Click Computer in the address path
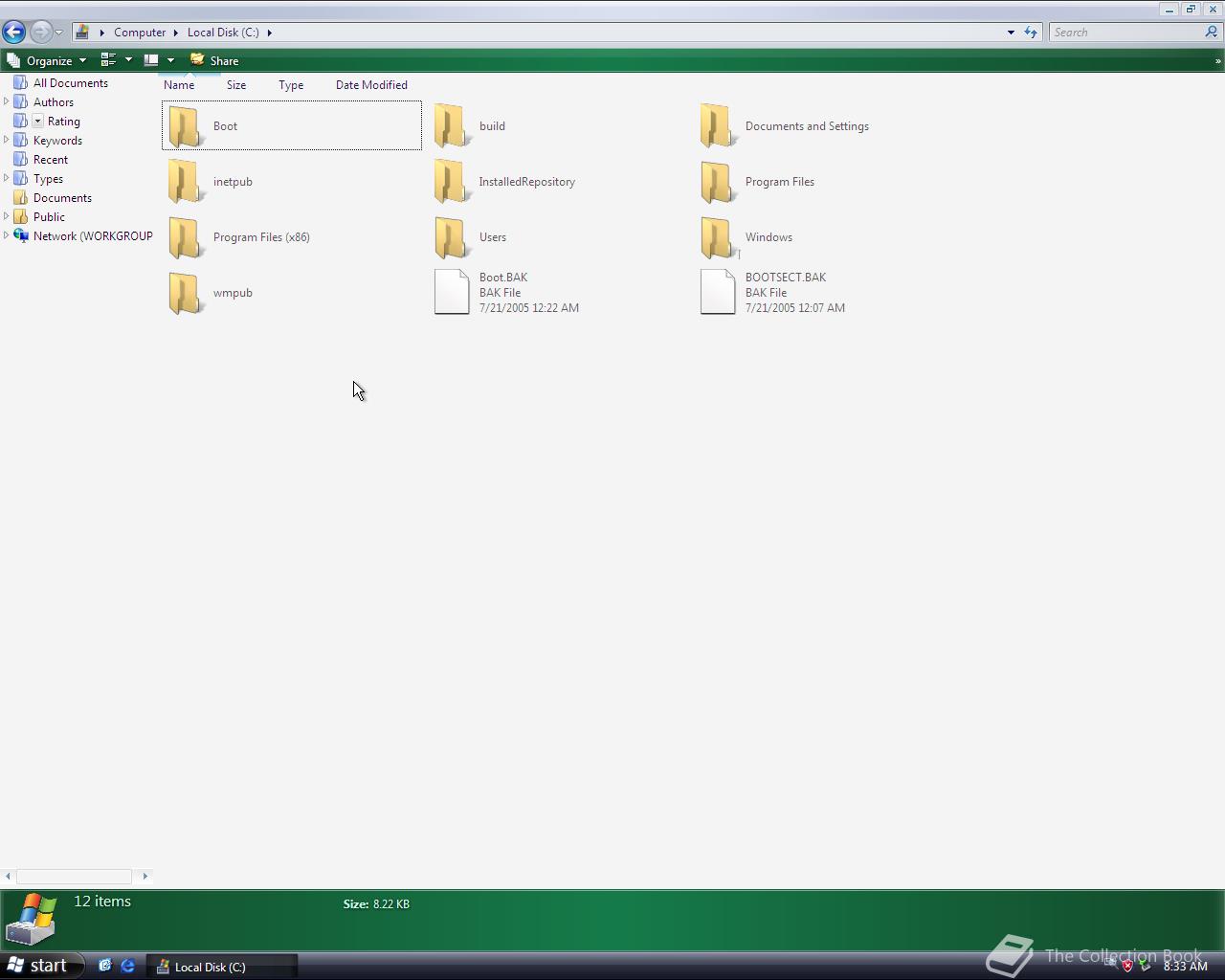This screenshot has height=980, width=1225. tap(140, 33)
